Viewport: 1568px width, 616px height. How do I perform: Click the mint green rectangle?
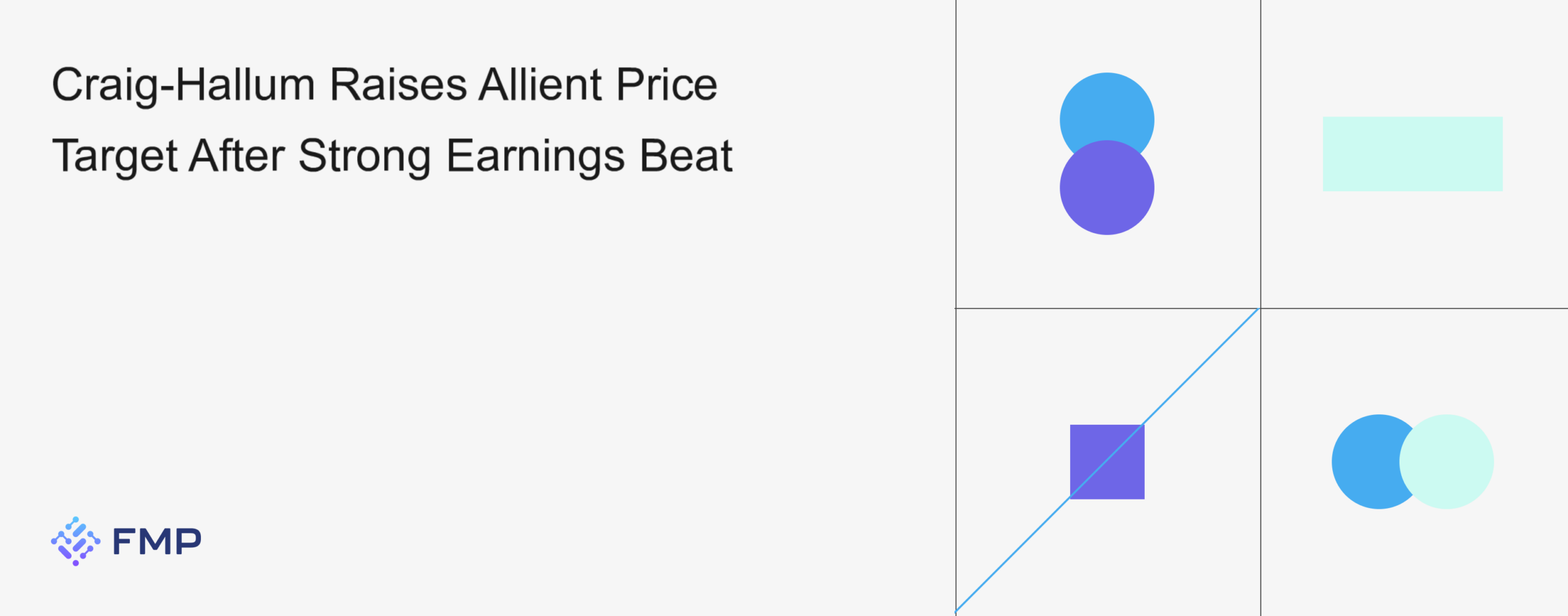point(1412,154)
